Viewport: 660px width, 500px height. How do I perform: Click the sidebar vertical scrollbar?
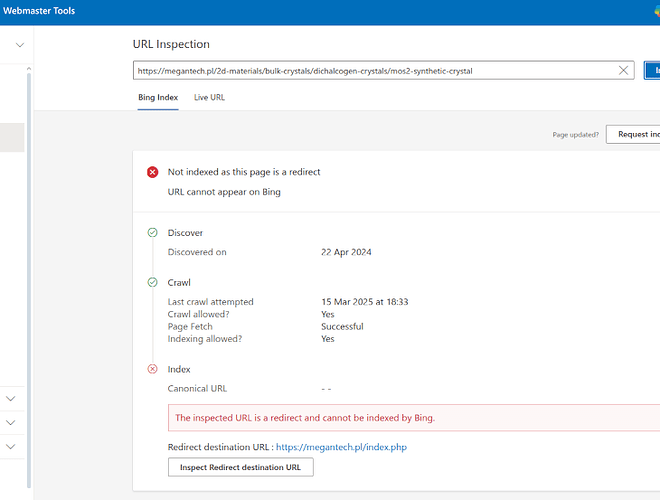pyautogui.click(x=29, y=280)
